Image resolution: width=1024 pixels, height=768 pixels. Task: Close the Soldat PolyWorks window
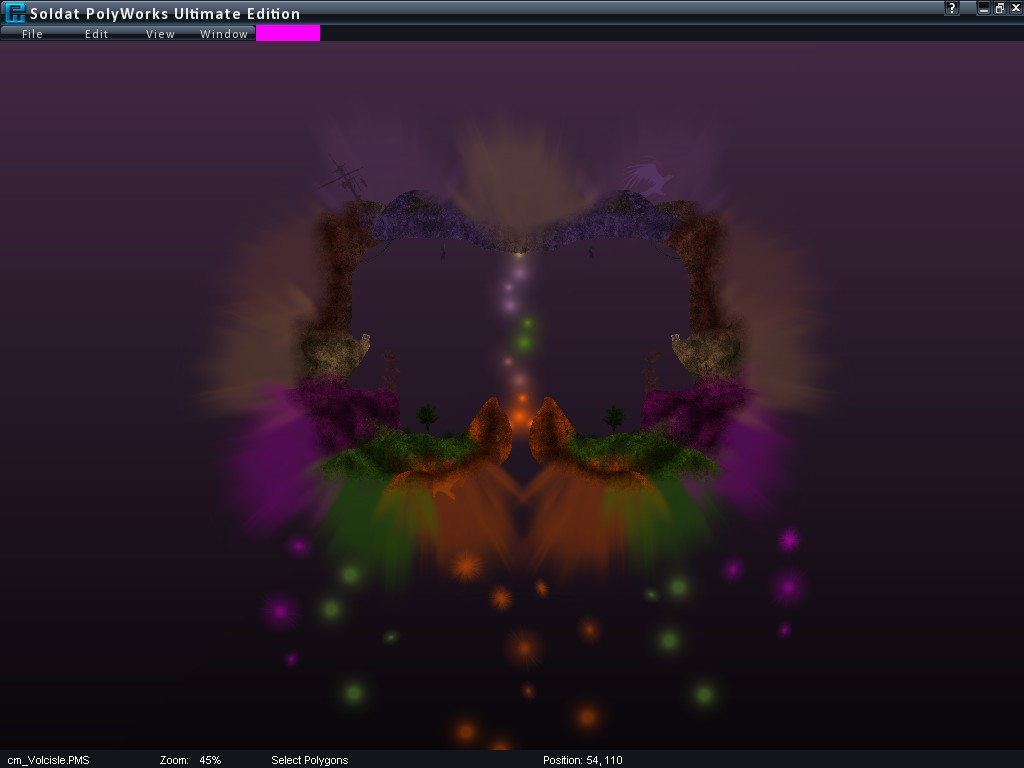coord(1014,8)
